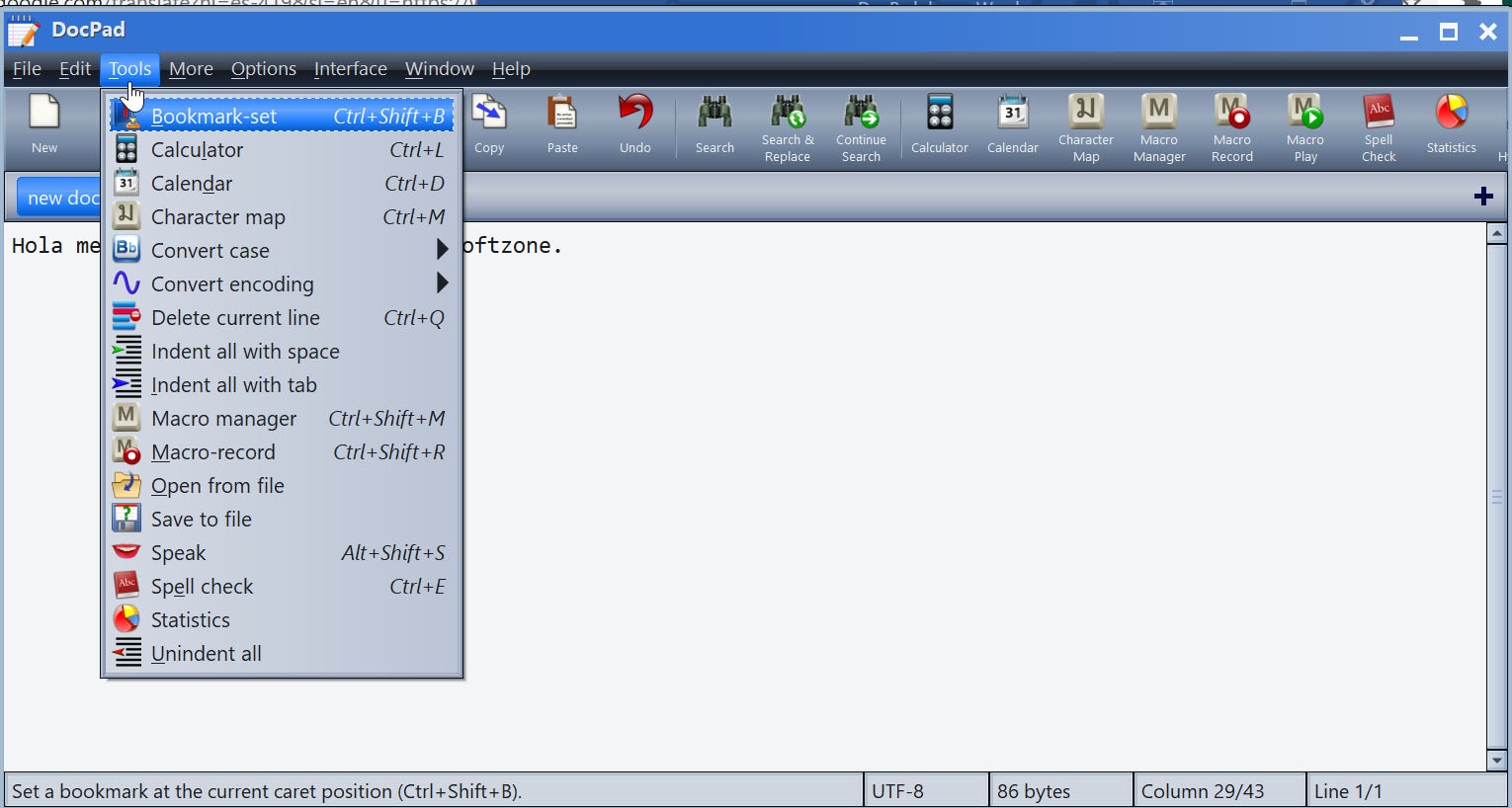Maximize the DocPad window
The width and height of the screenshot is (1512, 808).
pyautogui.click(x=1449, y=32)
